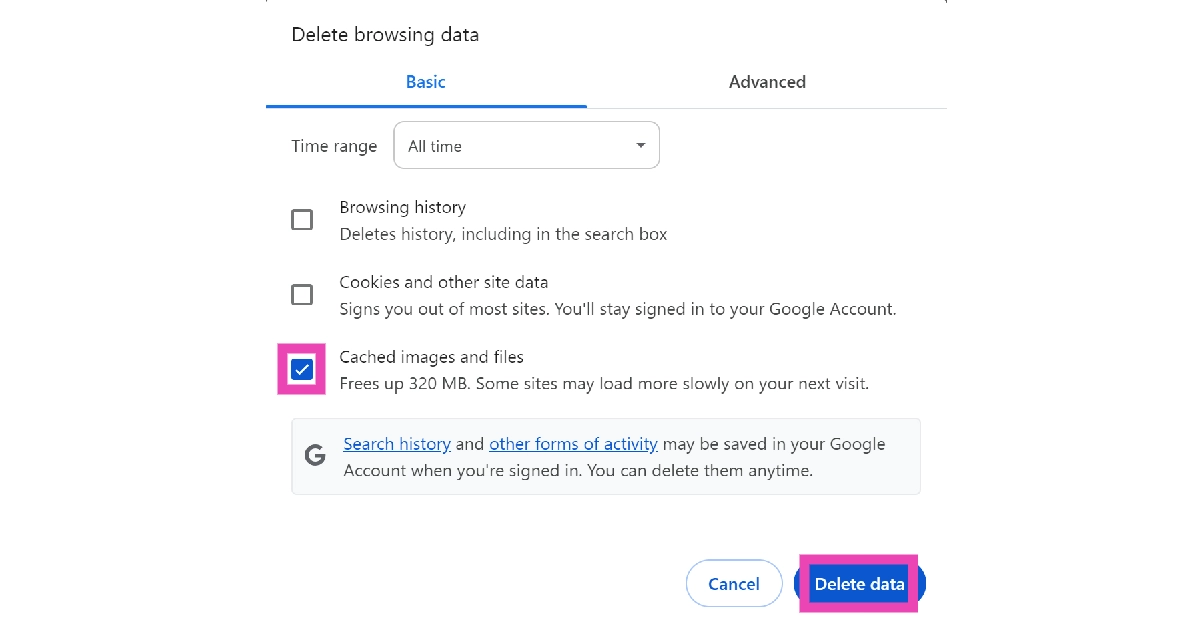Click the Cached images and files label

point(432,357)
